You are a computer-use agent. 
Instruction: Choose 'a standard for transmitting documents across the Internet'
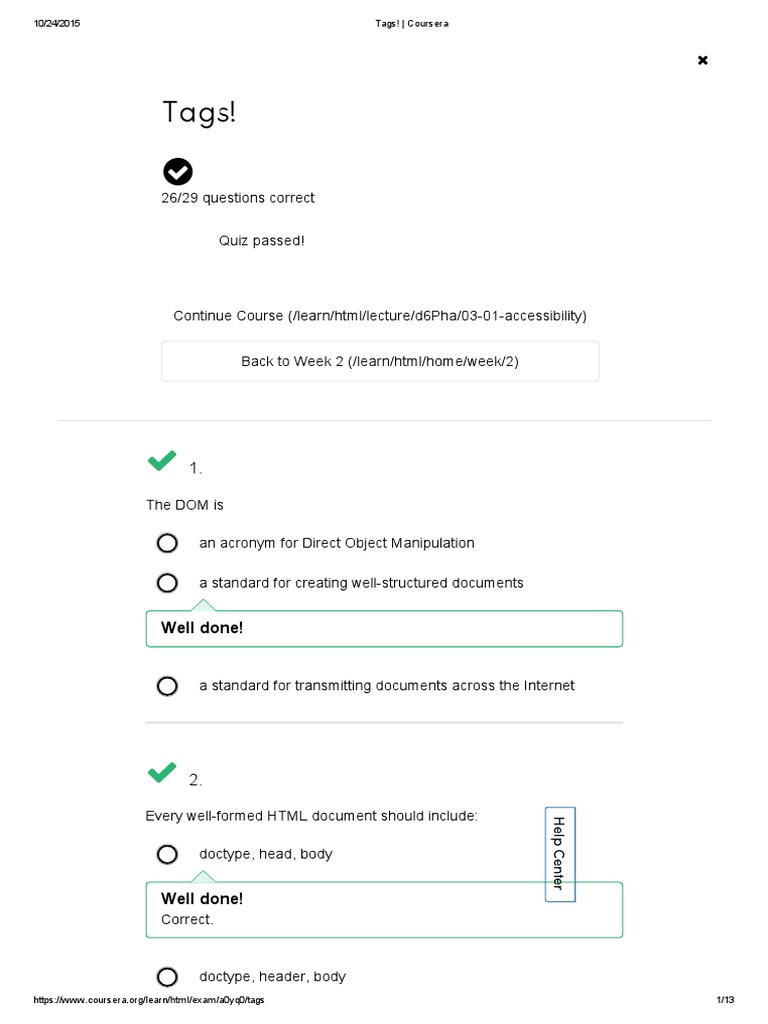(x=167, y=686)
